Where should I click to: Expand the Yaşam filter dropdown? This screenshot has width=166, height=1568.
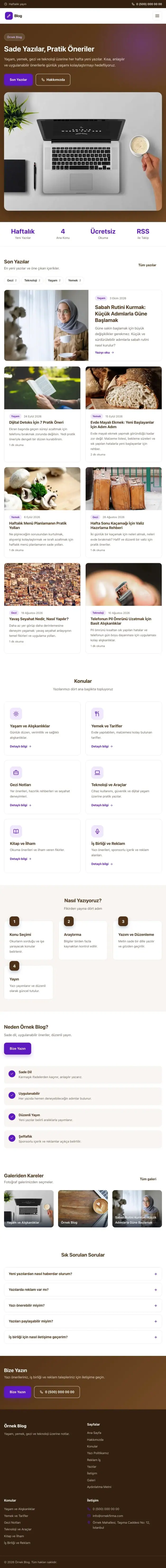point(54,281)
